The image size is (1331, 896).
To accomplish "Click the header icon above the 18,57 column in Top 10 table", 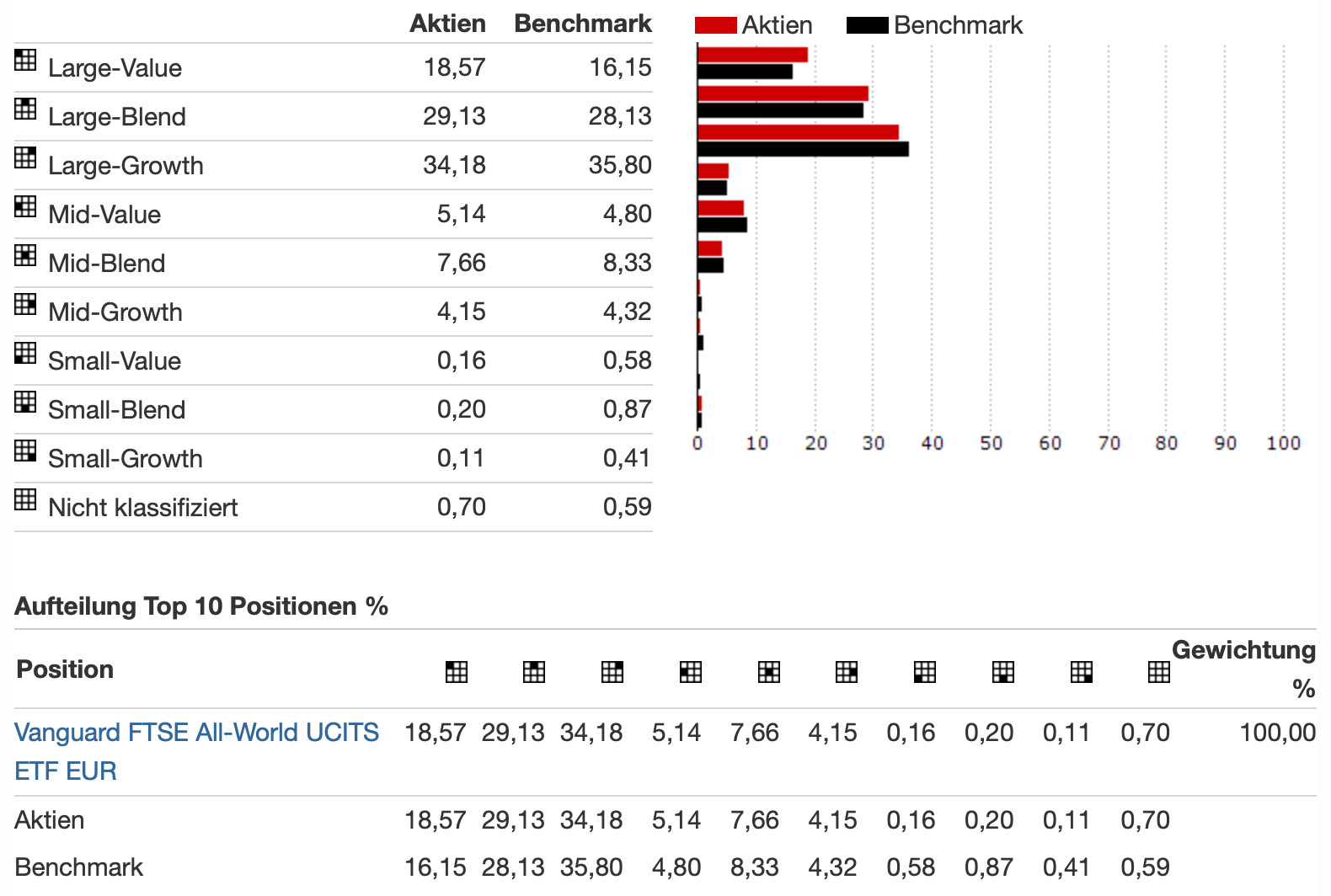I will 456,671.
